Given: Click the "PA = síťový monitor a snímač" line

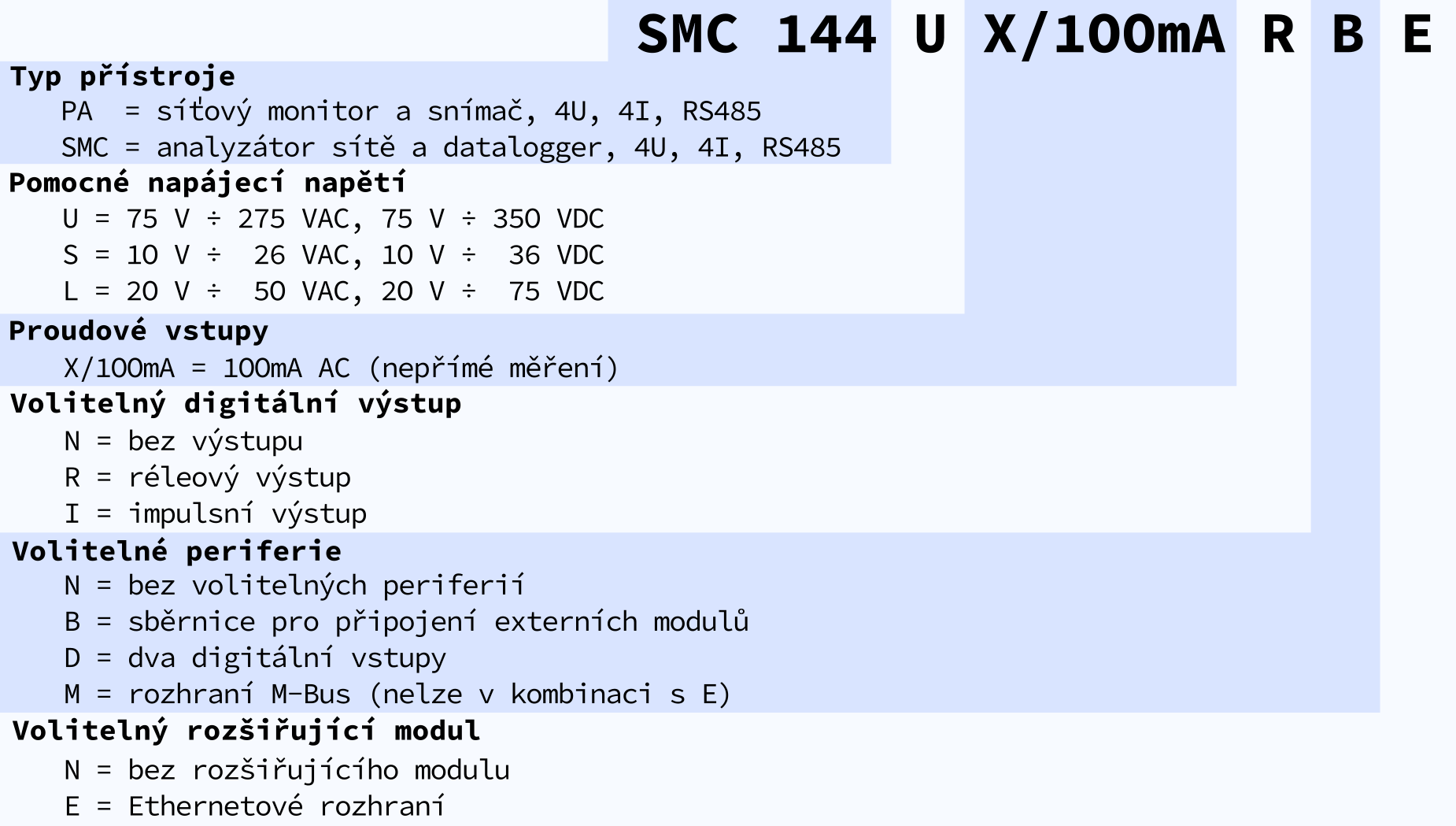Looking at the screenshot, I should tap(411, 112).
